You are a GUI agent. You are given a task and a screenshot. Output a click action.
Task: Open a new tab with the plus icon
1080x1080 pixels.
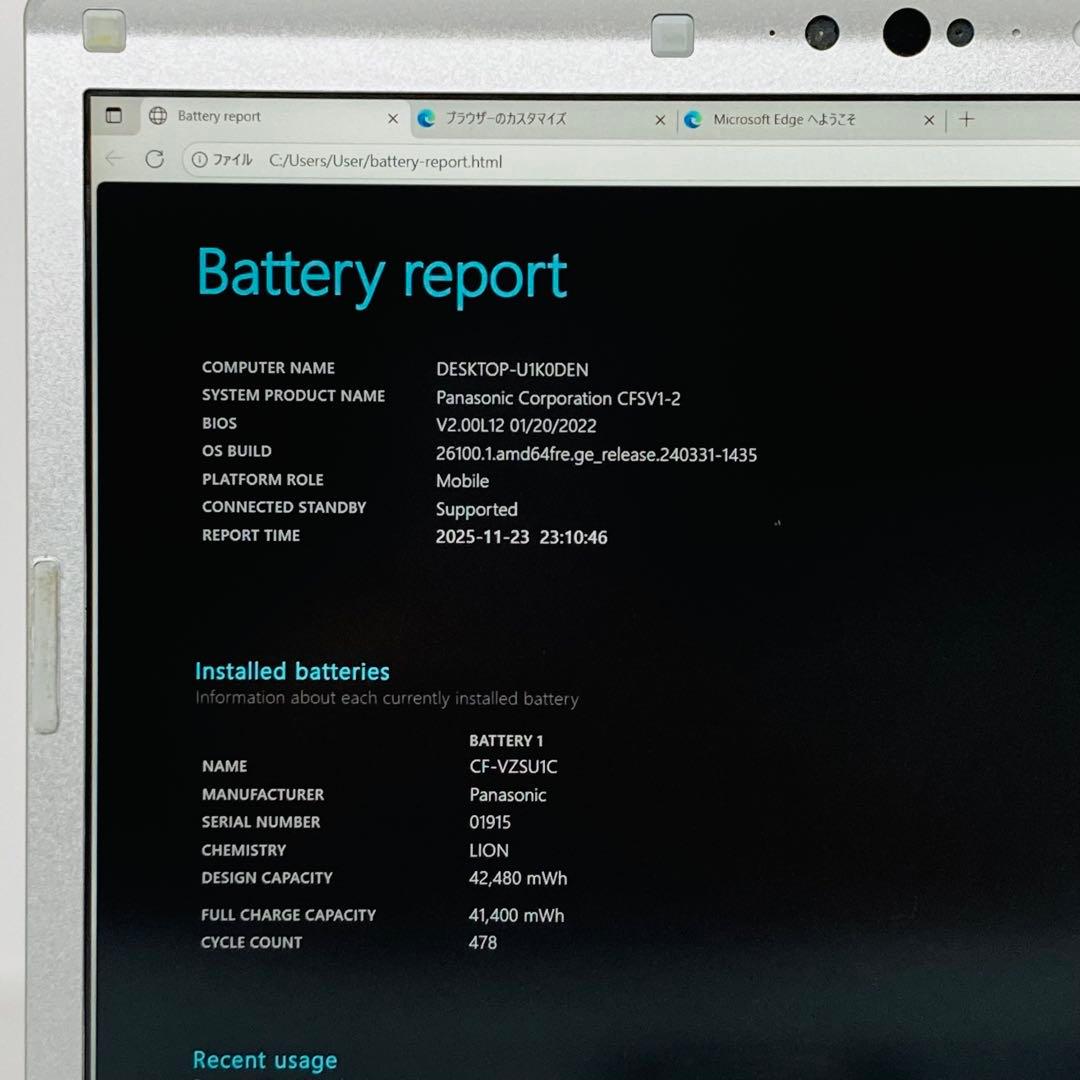[x=966, y=120]
